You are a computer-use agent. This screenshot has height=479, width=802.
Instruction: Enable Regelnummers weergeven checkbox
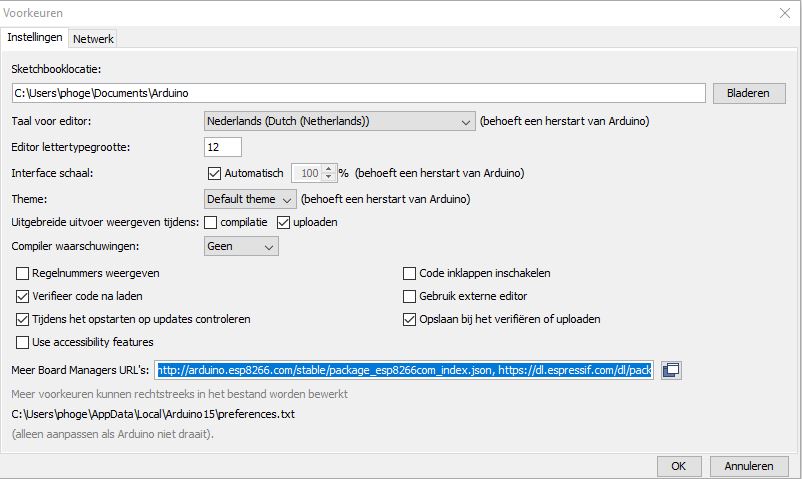coord(23,273)
